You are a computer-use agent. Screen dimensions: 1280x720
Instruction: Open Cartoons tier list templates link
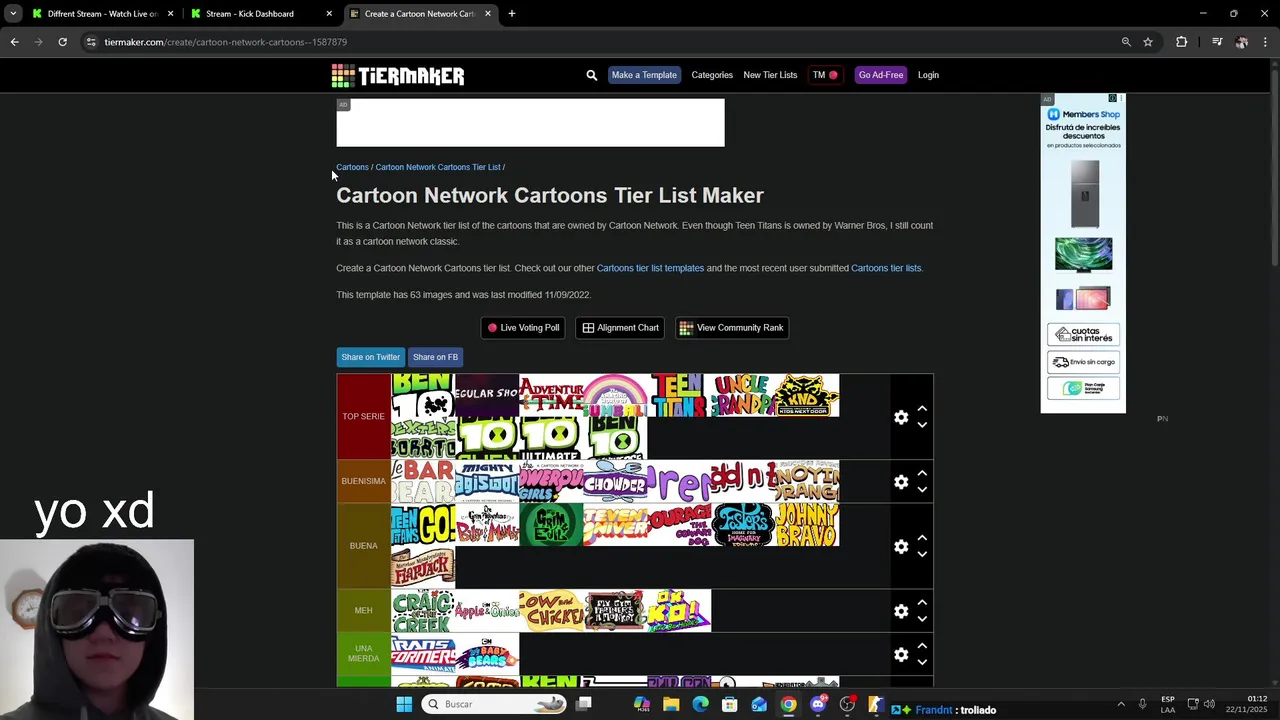pos(650,268)
